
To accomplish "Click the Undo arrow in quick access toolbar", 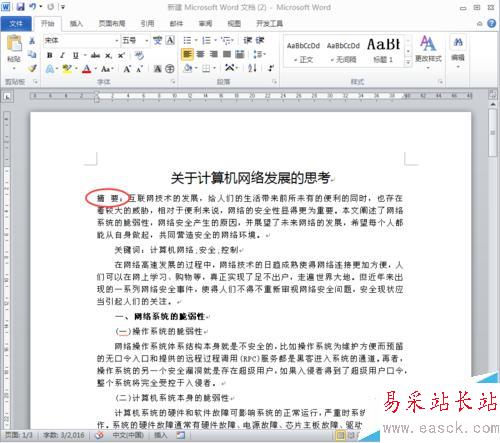I will point(33,7).
